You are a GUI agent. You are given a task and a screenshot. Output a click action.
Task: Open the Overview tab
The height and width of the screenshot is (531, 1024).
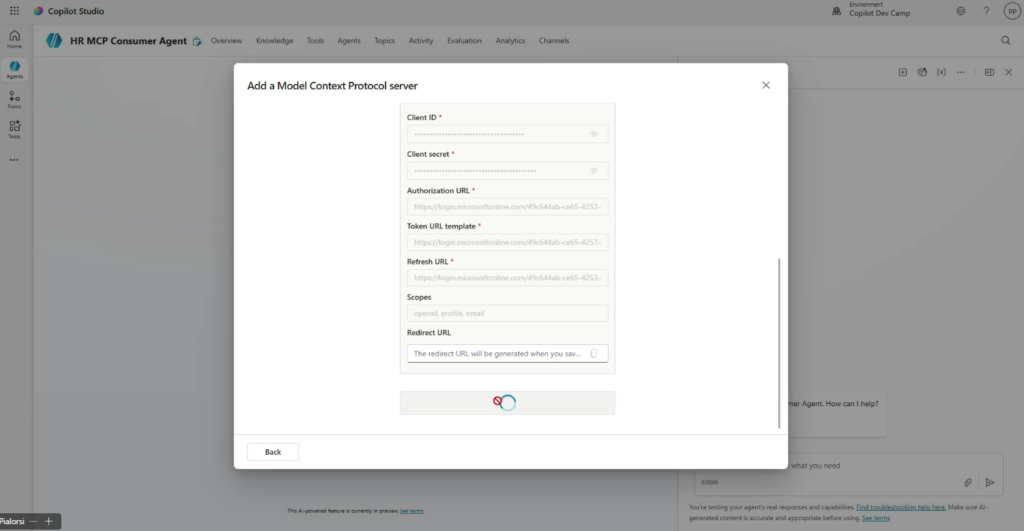click(226, 40)
